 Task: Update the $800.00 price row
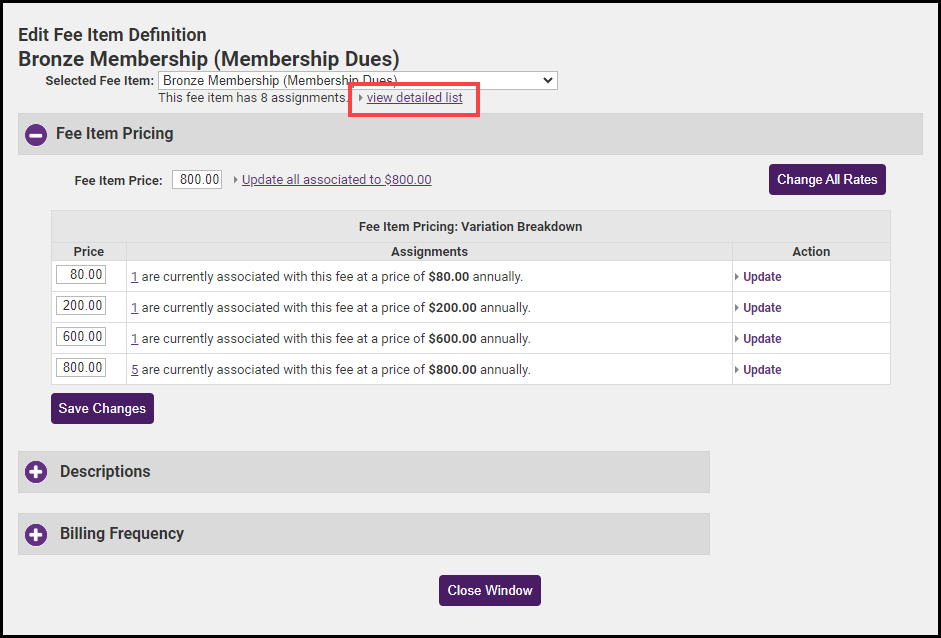click(x=762, y=370)
